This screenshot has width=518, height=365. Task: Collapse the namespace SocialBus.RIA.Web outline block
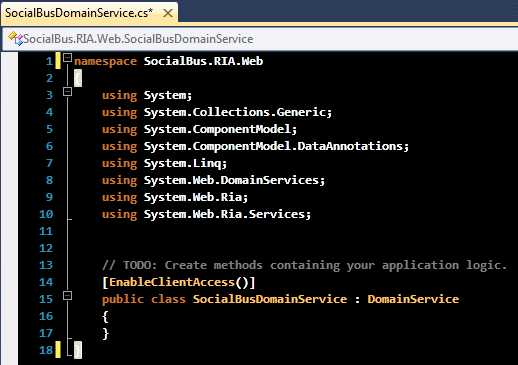tap(67, 58)
